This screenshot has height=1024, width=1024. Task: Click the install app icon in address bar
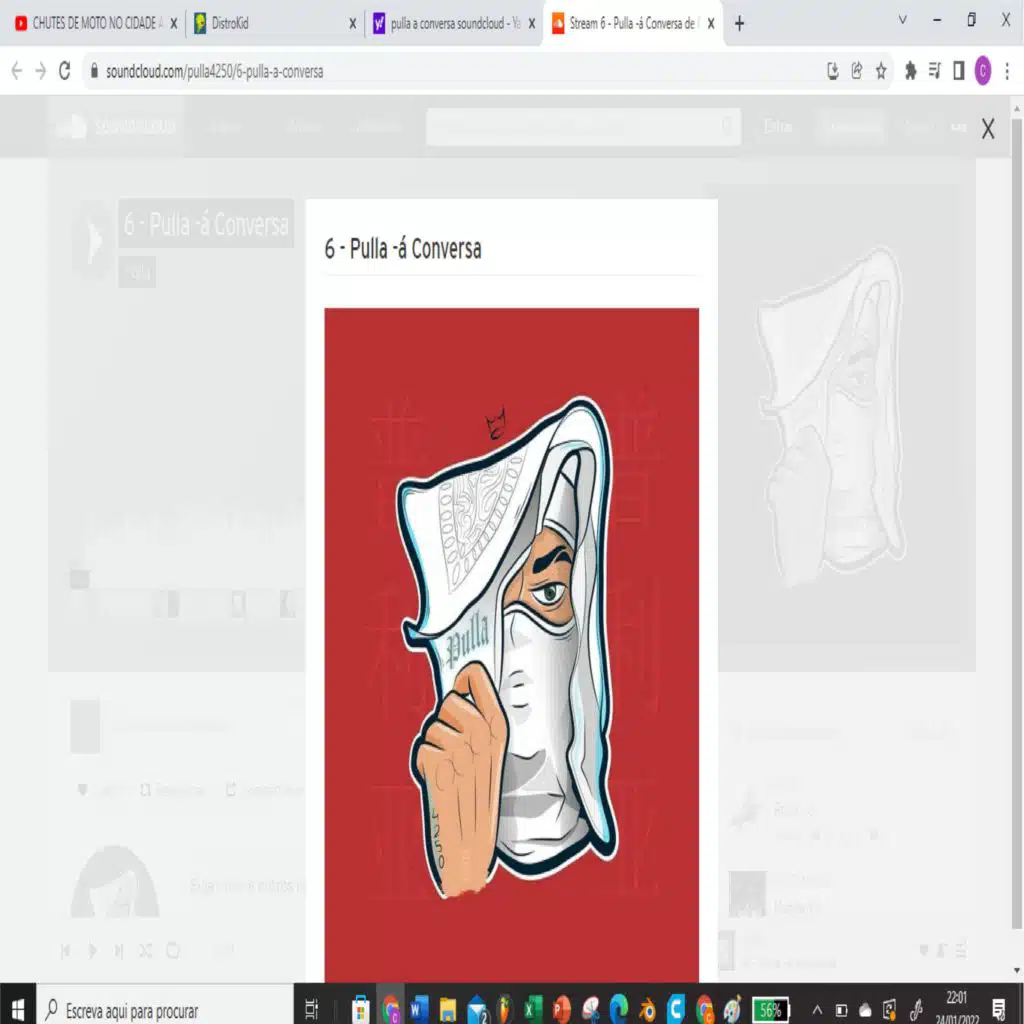coord(832,71)
